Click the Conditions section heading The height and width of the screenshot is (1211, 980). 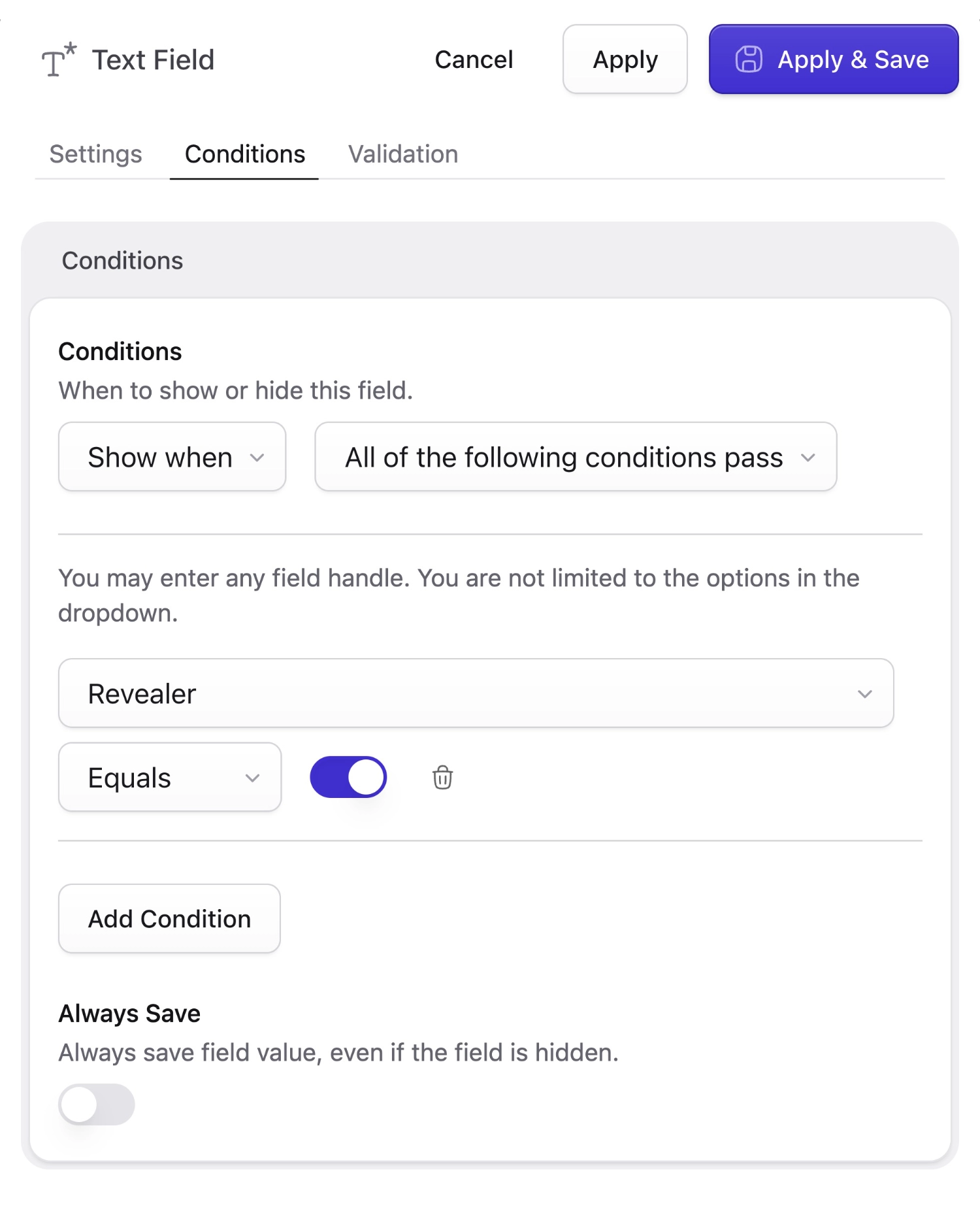point(122,260)
